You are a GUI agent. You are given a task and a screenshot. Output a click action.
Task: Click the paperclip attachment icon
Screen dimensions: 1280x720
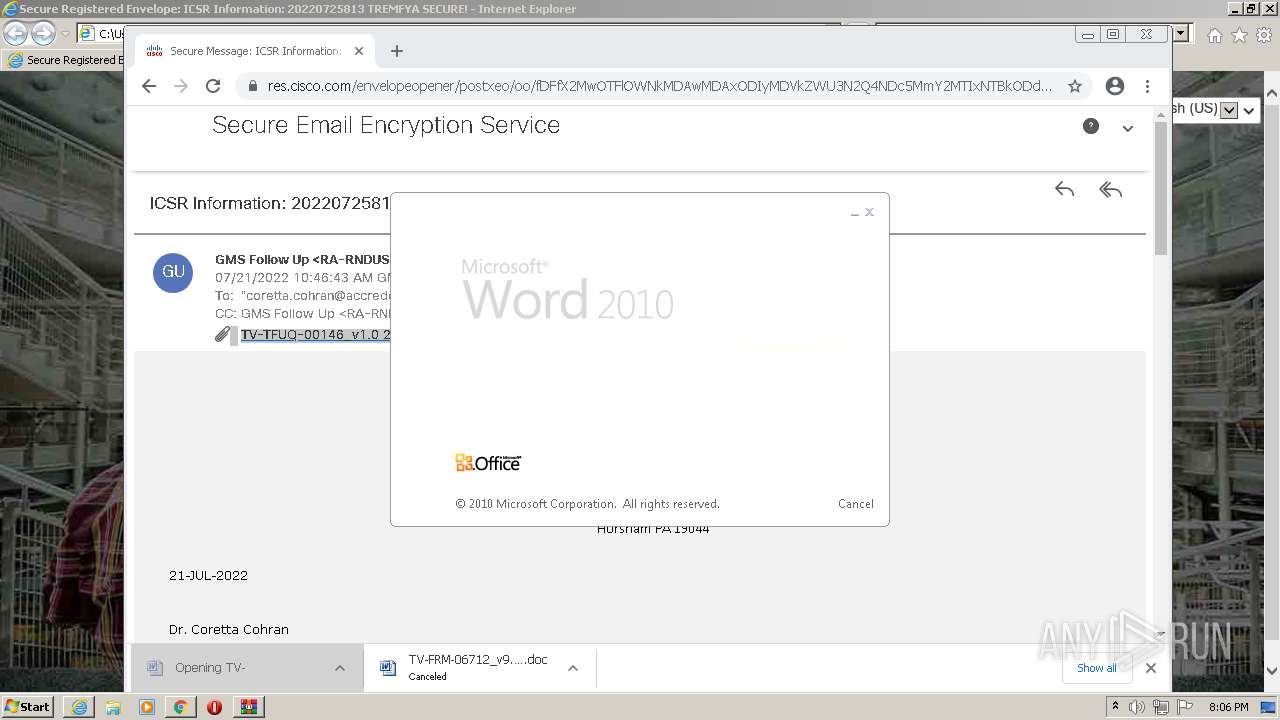pyautogui.click(x=223, y=334)
